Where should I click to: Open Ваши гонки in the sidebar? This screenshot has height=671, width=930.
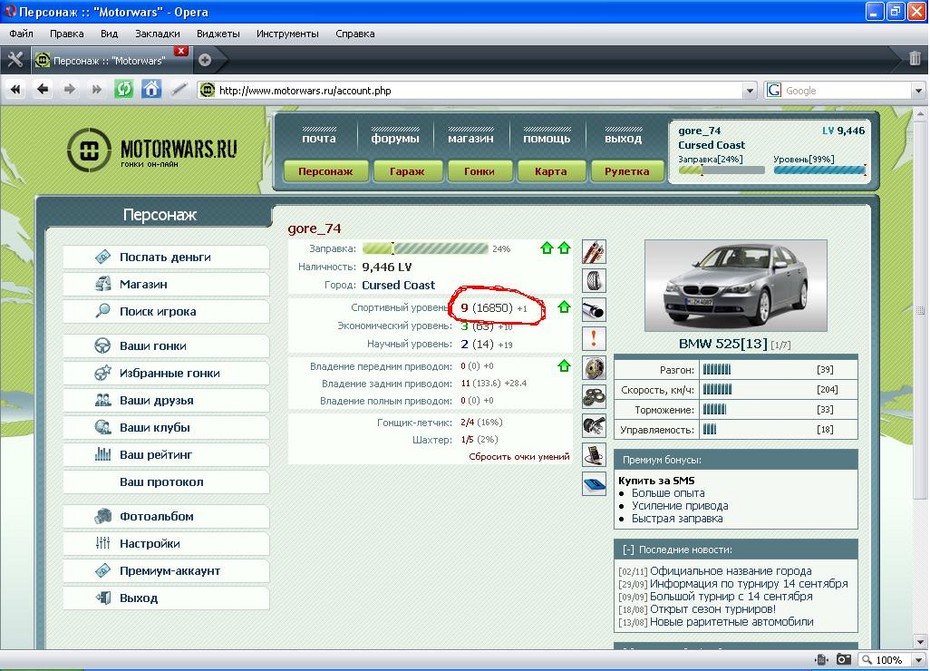pyautogui.click(x=166, y=346)
